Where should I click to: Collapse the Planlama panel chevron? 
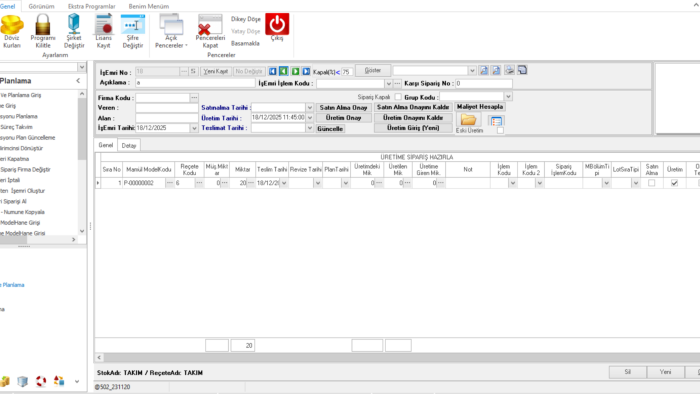pyautogui.click(x=78, y=81)
